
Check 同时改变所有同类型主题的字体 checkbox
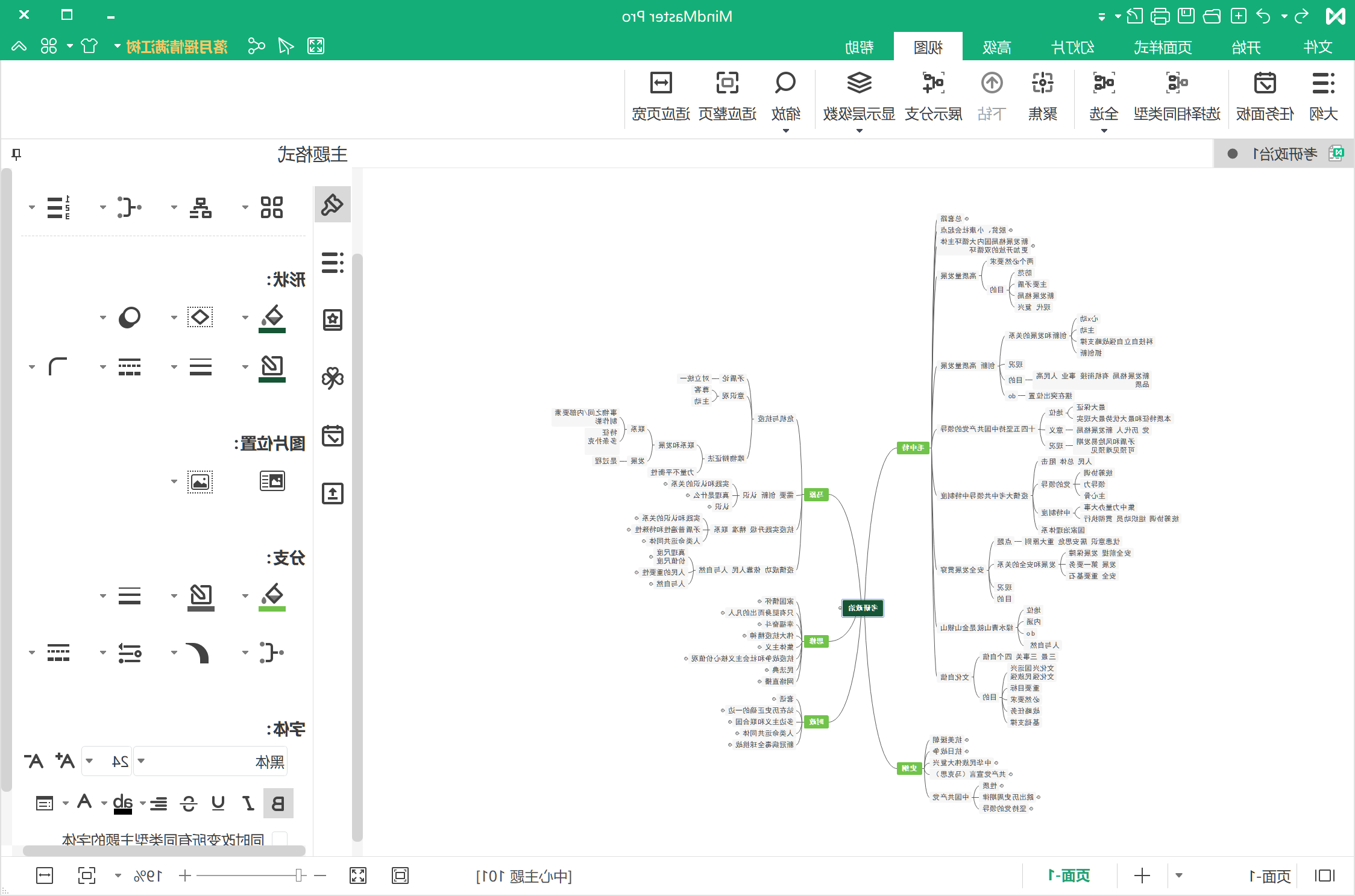(280, 839)
